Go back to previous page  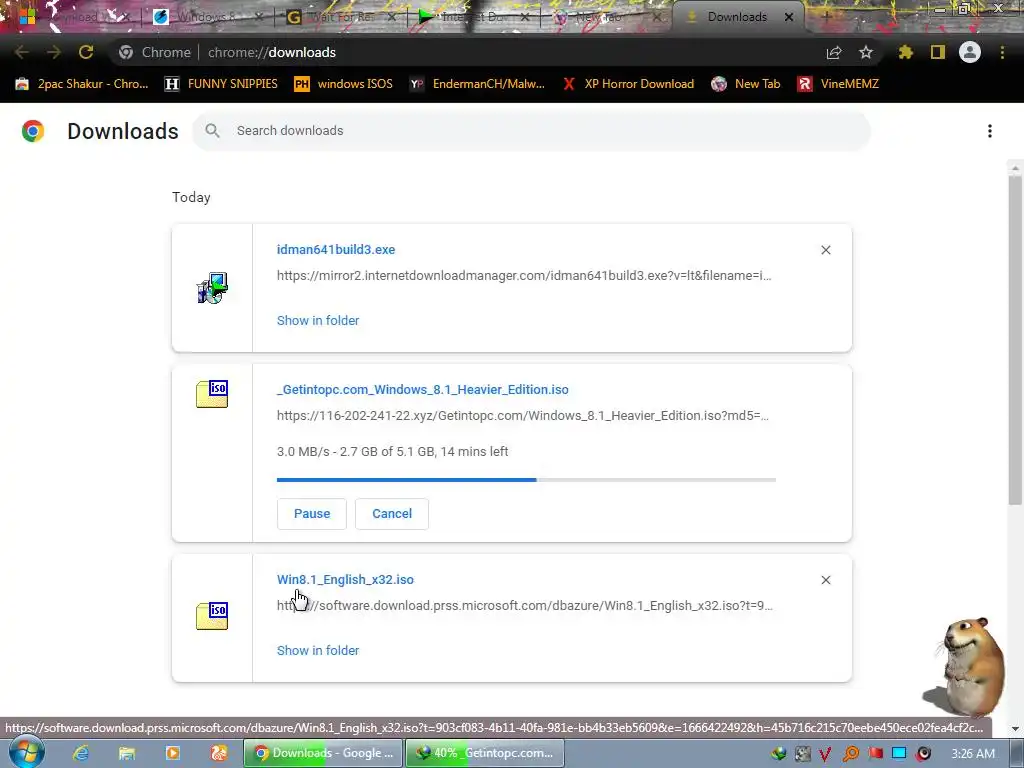[x=22, y=52]
